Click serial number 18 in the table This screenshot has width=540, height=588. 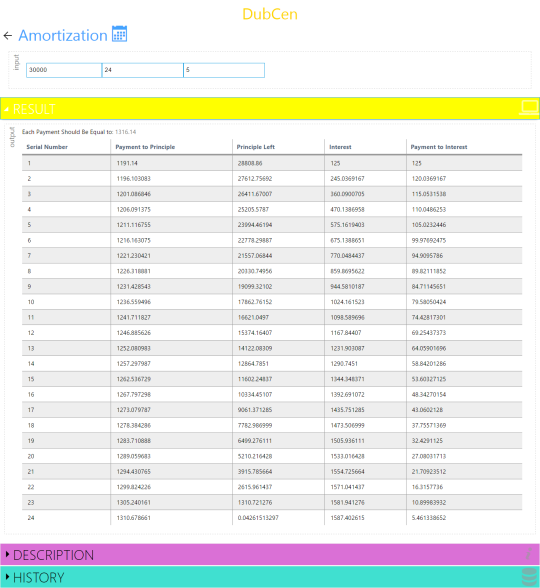[x=31, y=425]
